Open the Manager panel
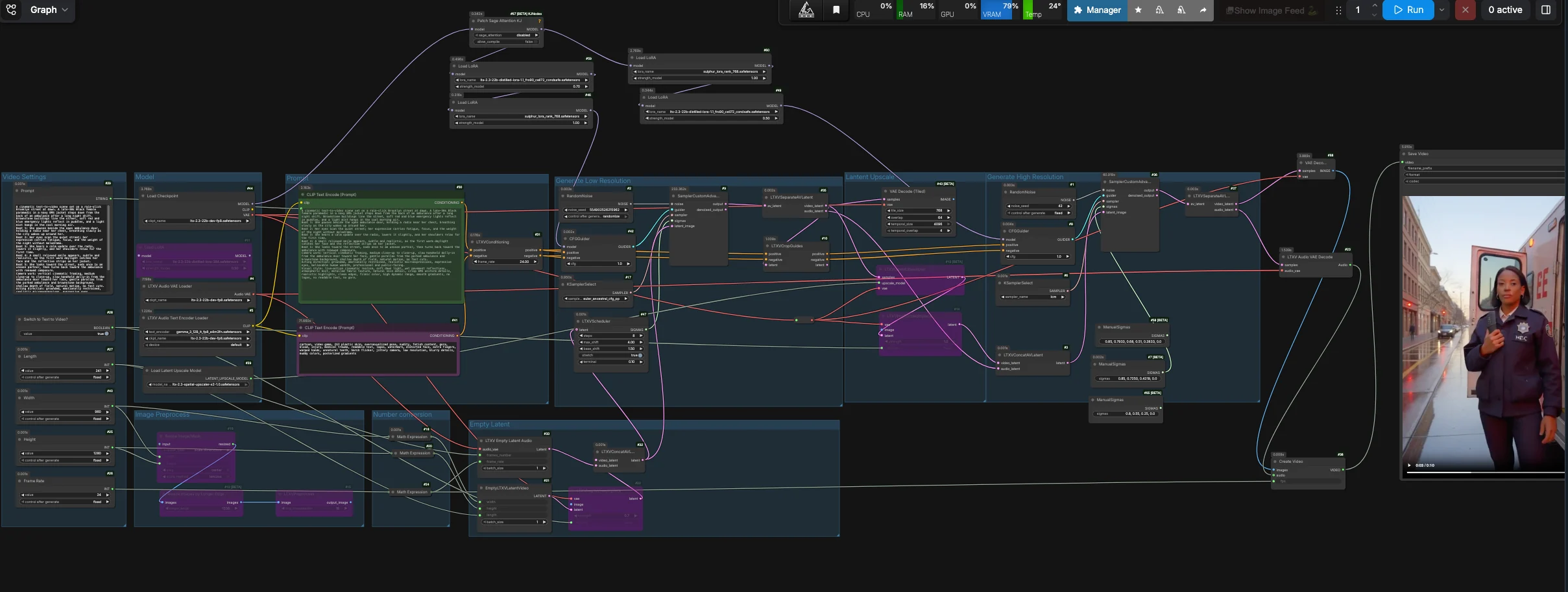This screenshot has height=592, width=1568. 1097,10
